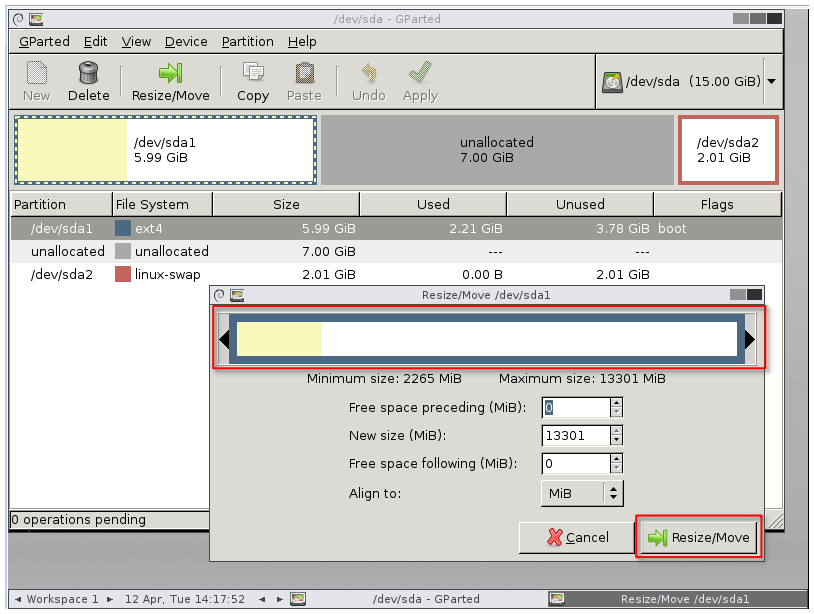Click the taskbar next window arrow

pyautogui.click(x=279, y=599)
